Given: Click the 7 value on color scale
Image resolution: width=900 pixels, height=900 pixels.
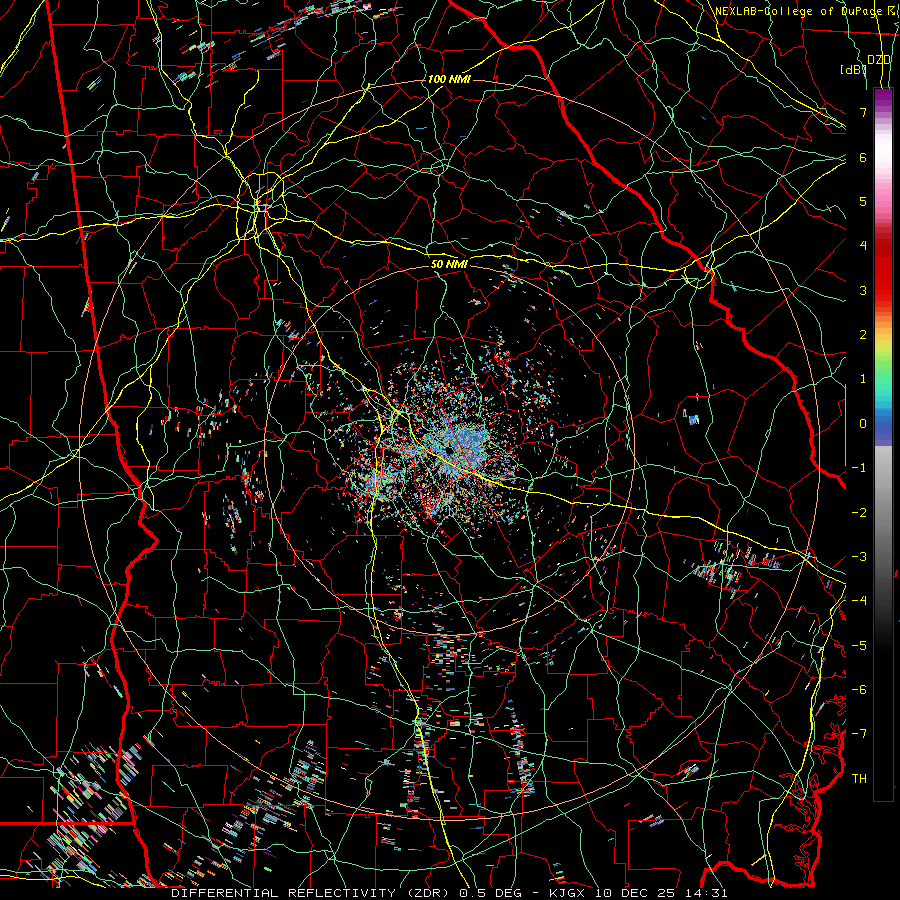Looking at the screenshot, I should pos(863,112).
